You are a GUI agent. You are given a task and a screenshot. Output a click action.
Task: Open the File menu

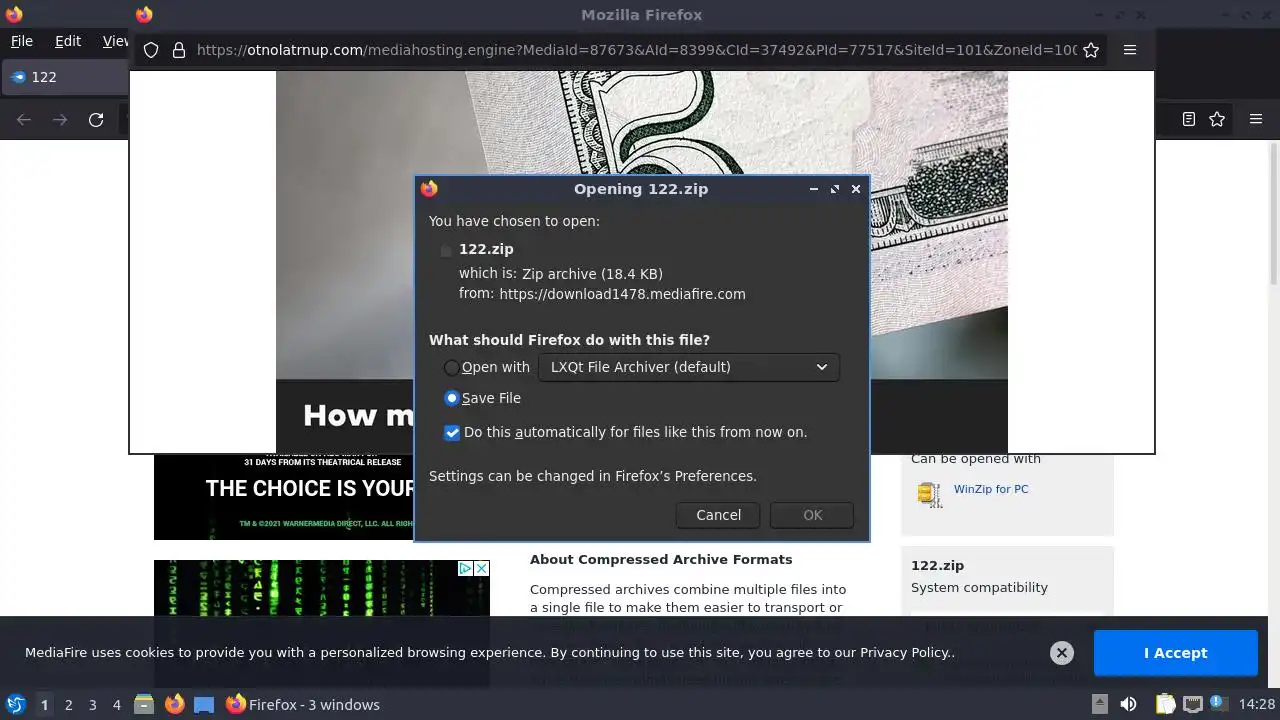pyautogui.click(x=22, y=41)
